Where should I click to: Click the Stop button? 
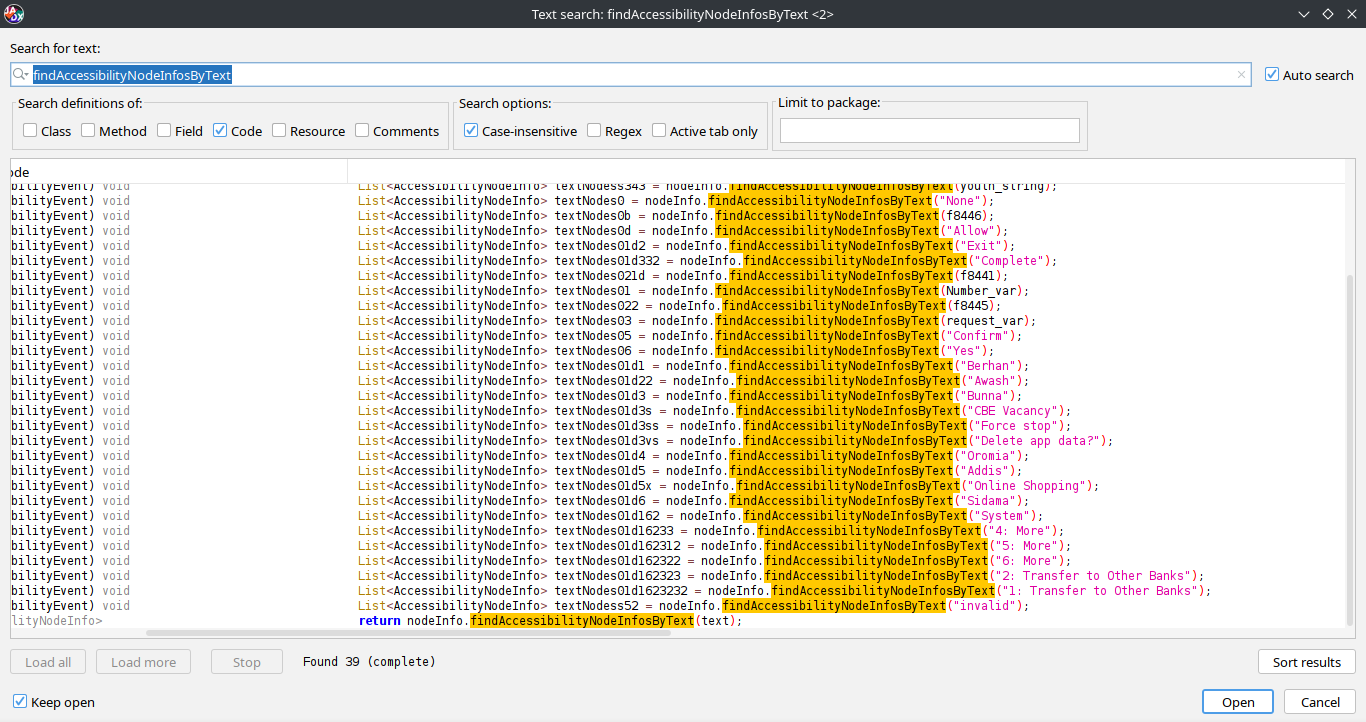click(x=247, y=662)
